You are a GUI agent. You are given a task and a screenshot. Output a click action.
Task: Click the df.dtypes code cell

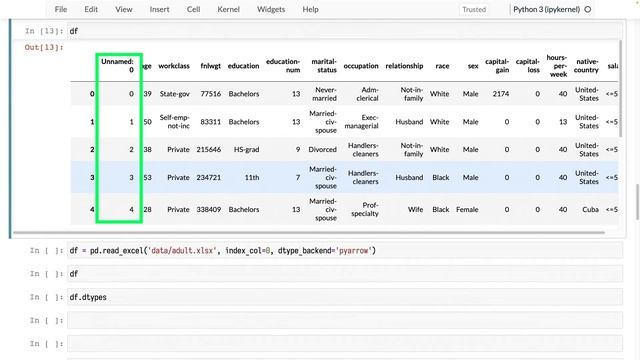point(345,297)
